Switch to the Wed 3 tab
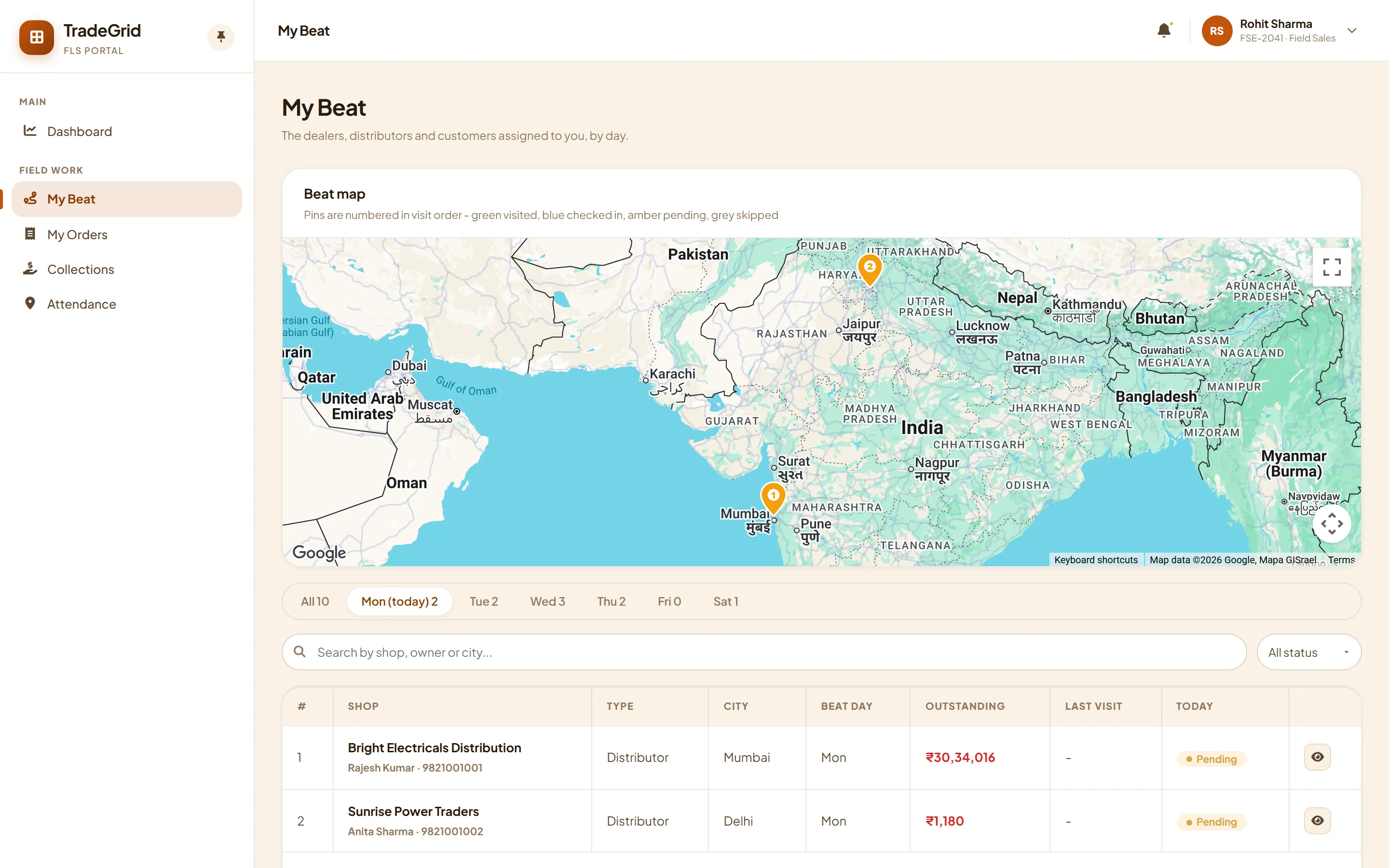1389x868 pixels. (547, 602)
